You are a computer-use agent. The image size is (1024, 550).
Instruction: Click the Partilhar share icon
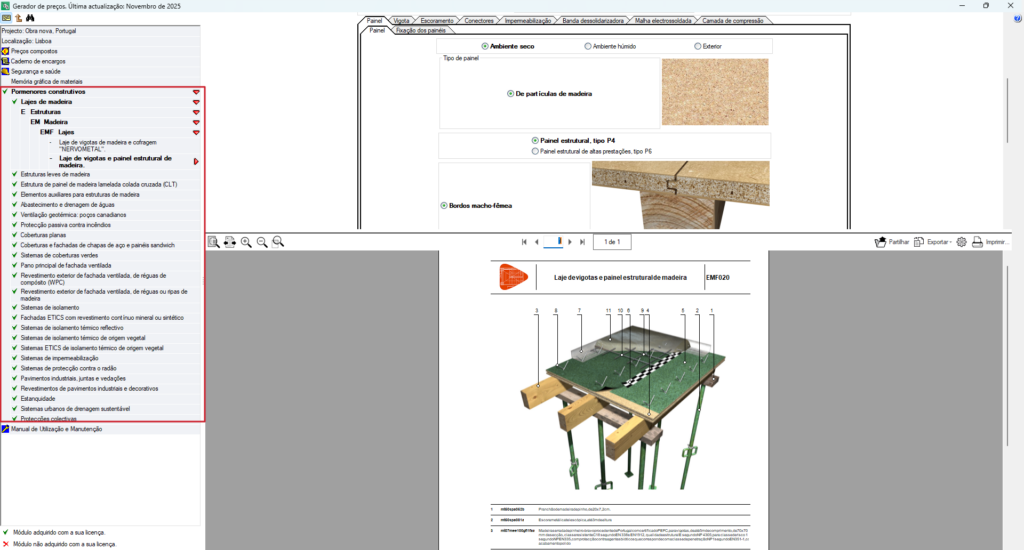click(880, 242)
